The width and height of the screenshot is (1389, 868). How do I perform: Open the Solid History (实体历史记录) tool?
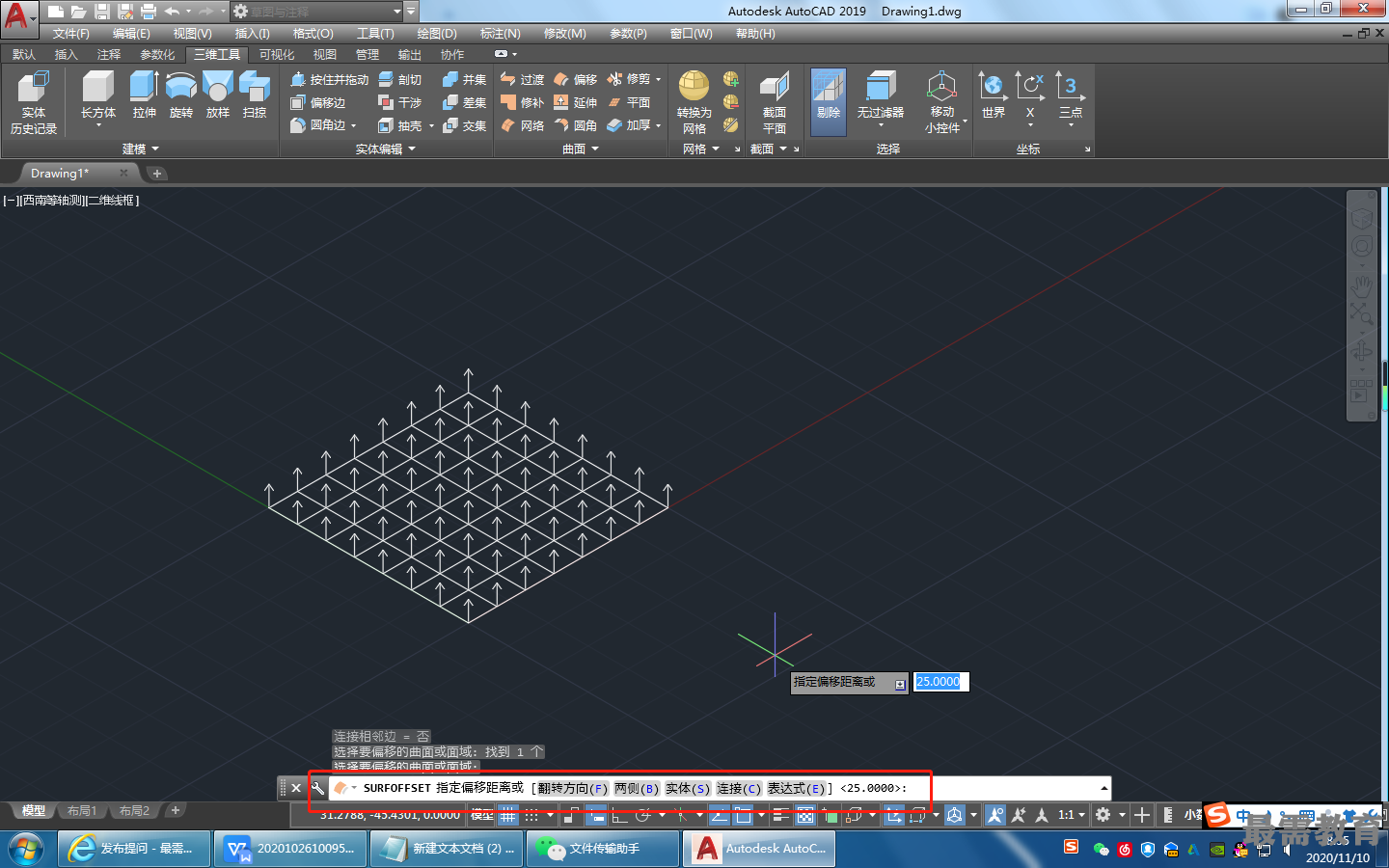click(x=34, y=102)
